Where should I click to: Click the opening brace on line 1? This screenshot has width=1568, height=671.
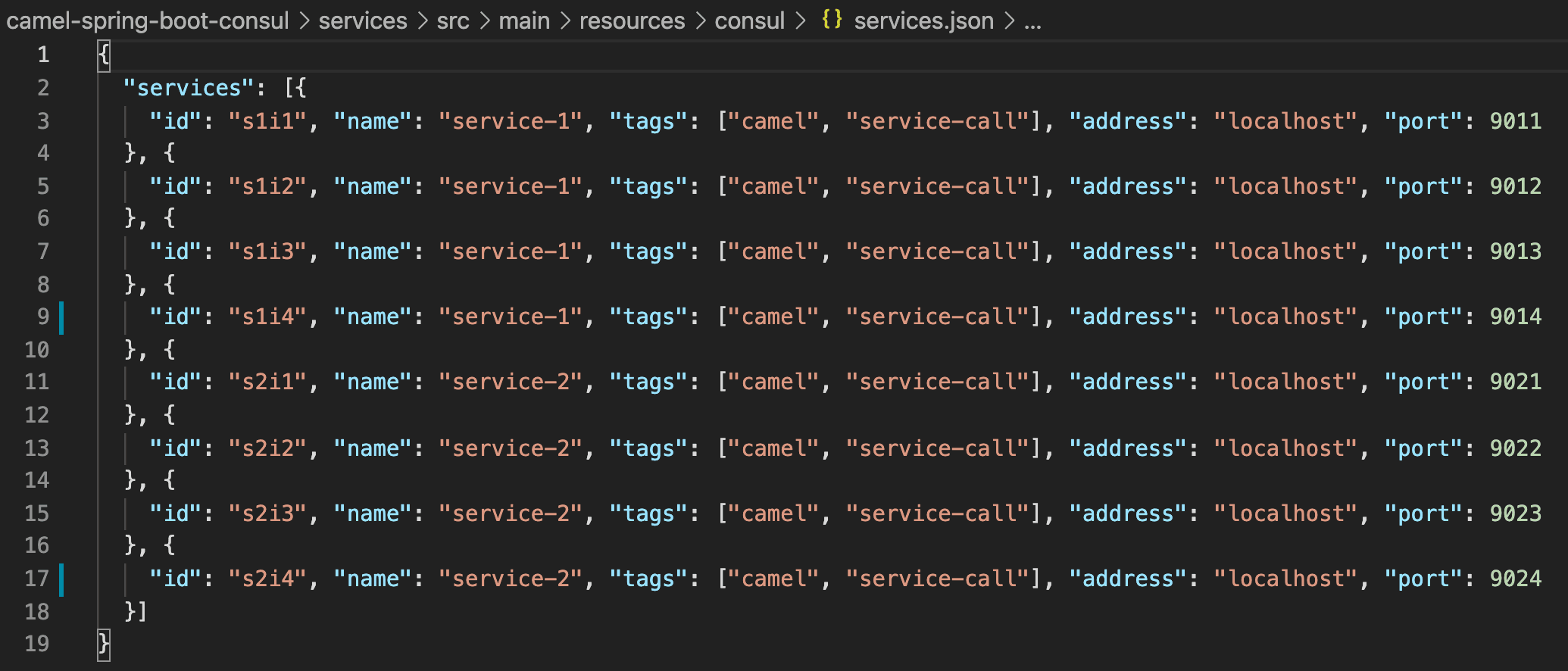(104, 55)
